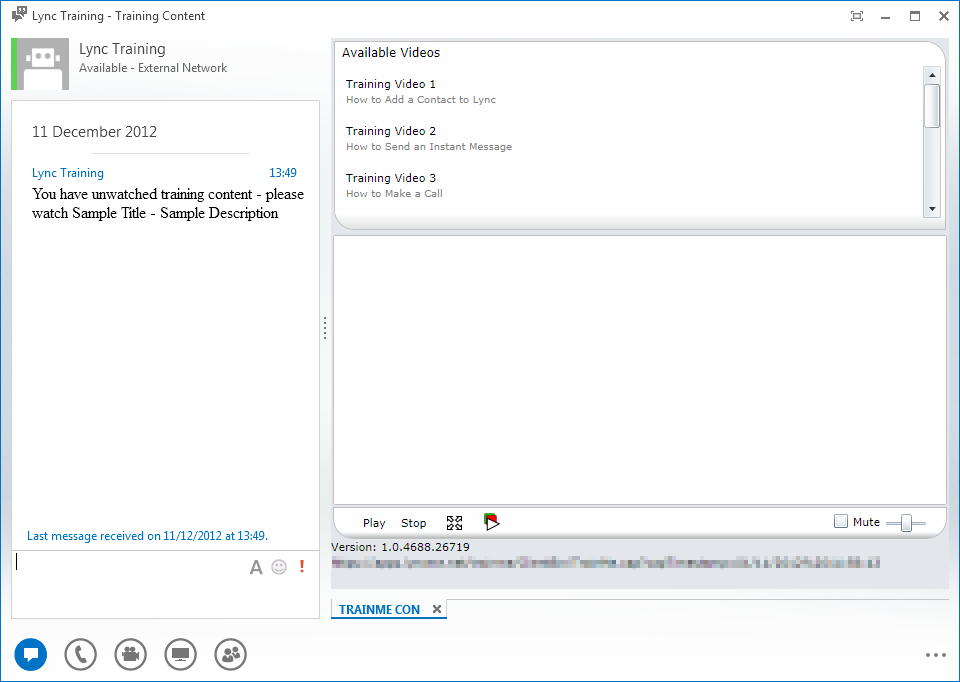The image size is (960, 682).
Task: Minimize the Lync Training window
Action: [x=885, y=17]
